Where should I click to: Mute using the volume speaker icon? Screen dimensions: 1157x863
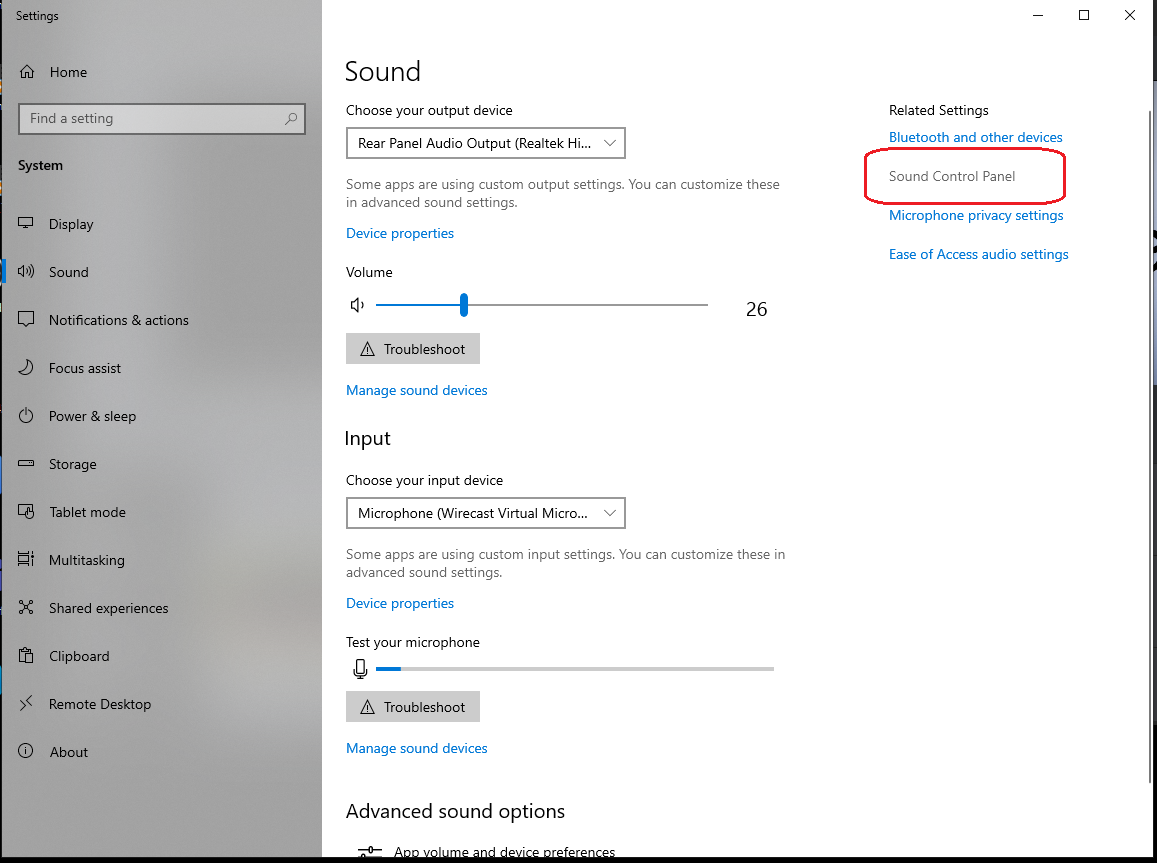[x=357, y=305]
